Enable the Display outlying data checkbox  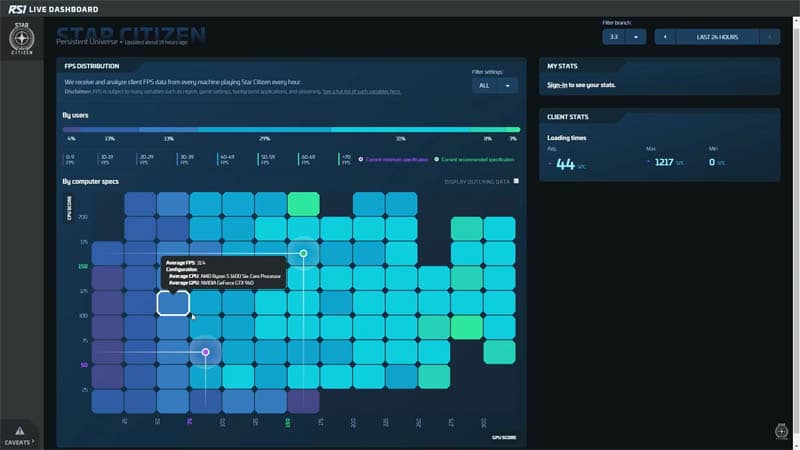click(x=516, y=181)
